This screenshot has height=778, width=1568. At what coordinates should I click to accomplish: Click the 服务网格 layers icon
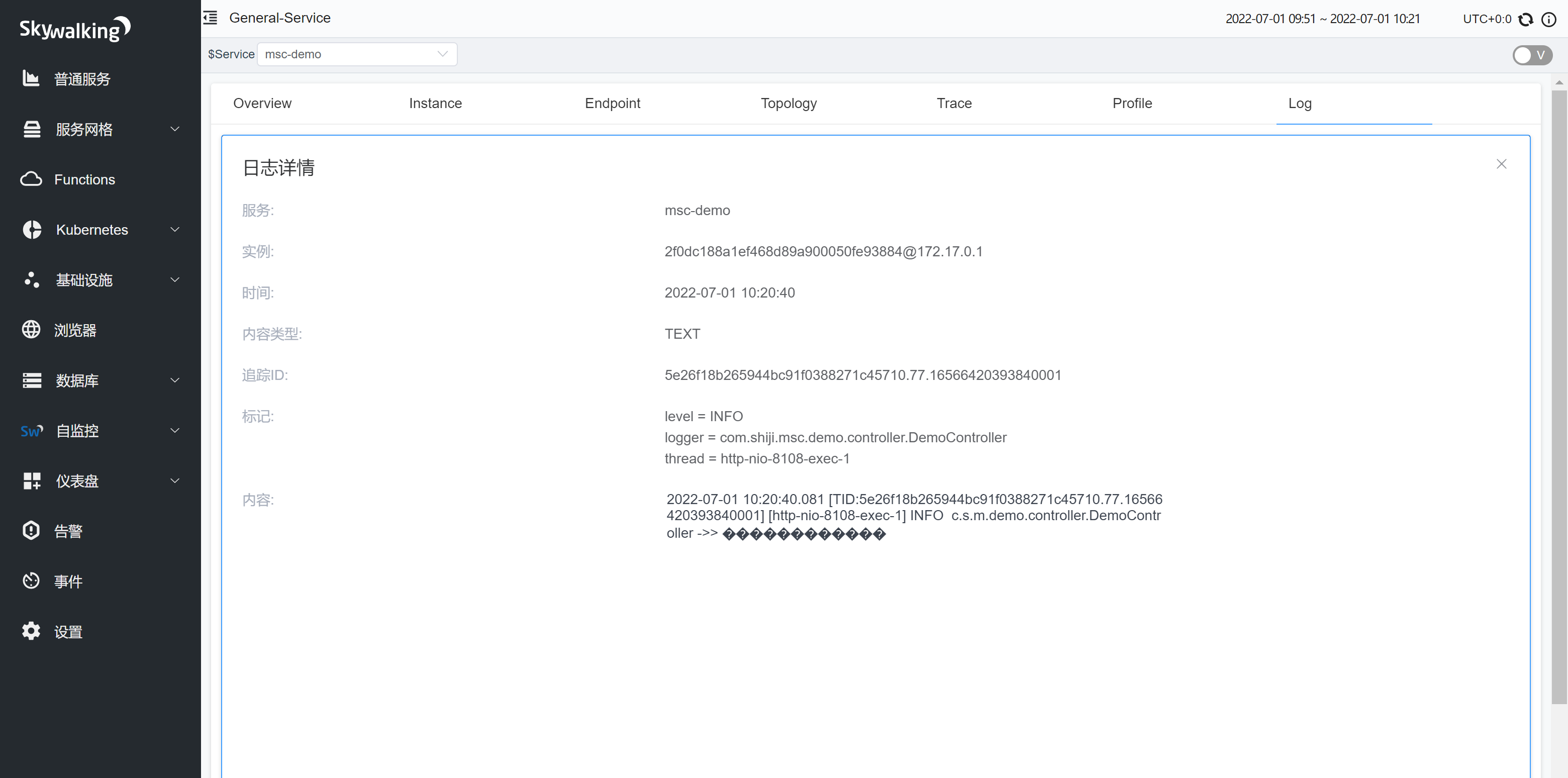coord(32,129)
